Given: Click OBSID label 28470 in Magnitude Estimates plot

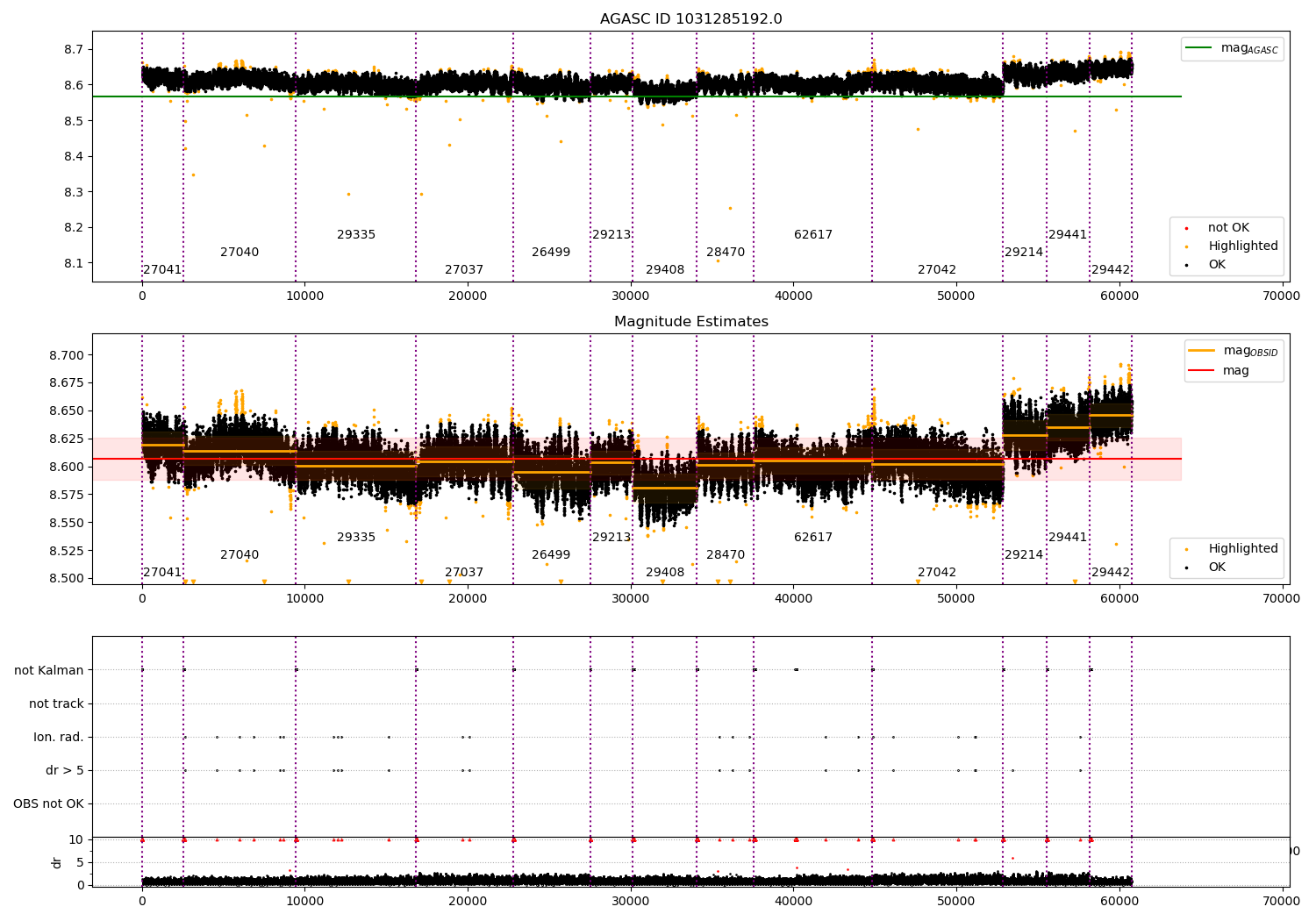Looking at the screenshot, I should click(726, 555).
